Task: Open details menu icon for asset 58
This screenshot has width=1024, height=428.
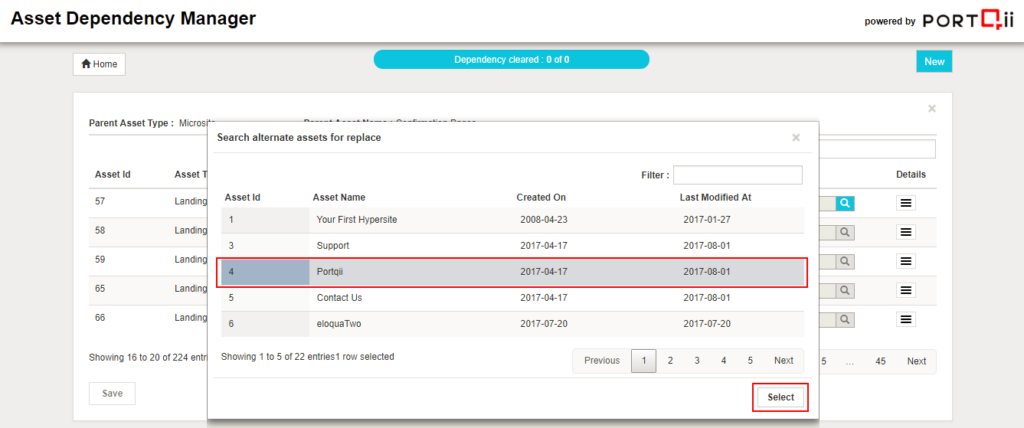Action: tap(906, 232)
